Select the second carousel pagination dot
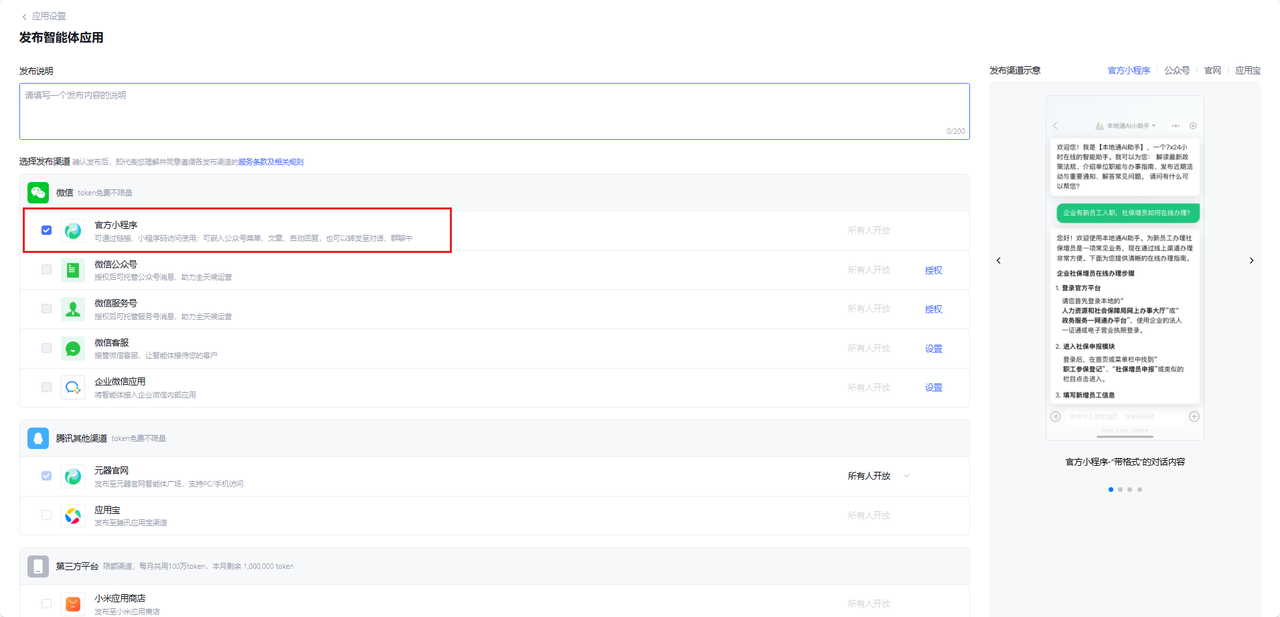 [x=1119, y=490]
